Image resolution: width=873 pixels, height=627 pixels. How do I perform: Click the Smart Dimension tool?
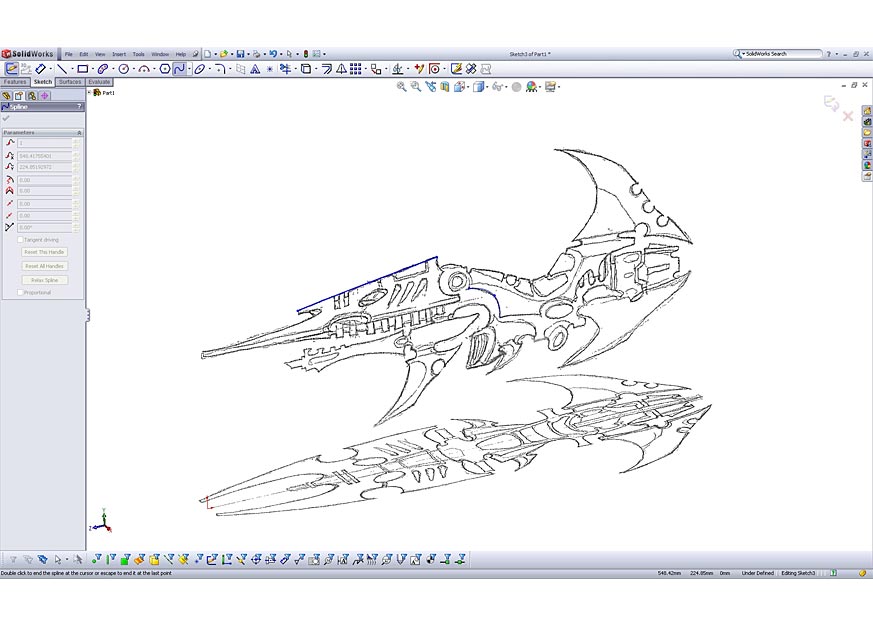[40, 69]
